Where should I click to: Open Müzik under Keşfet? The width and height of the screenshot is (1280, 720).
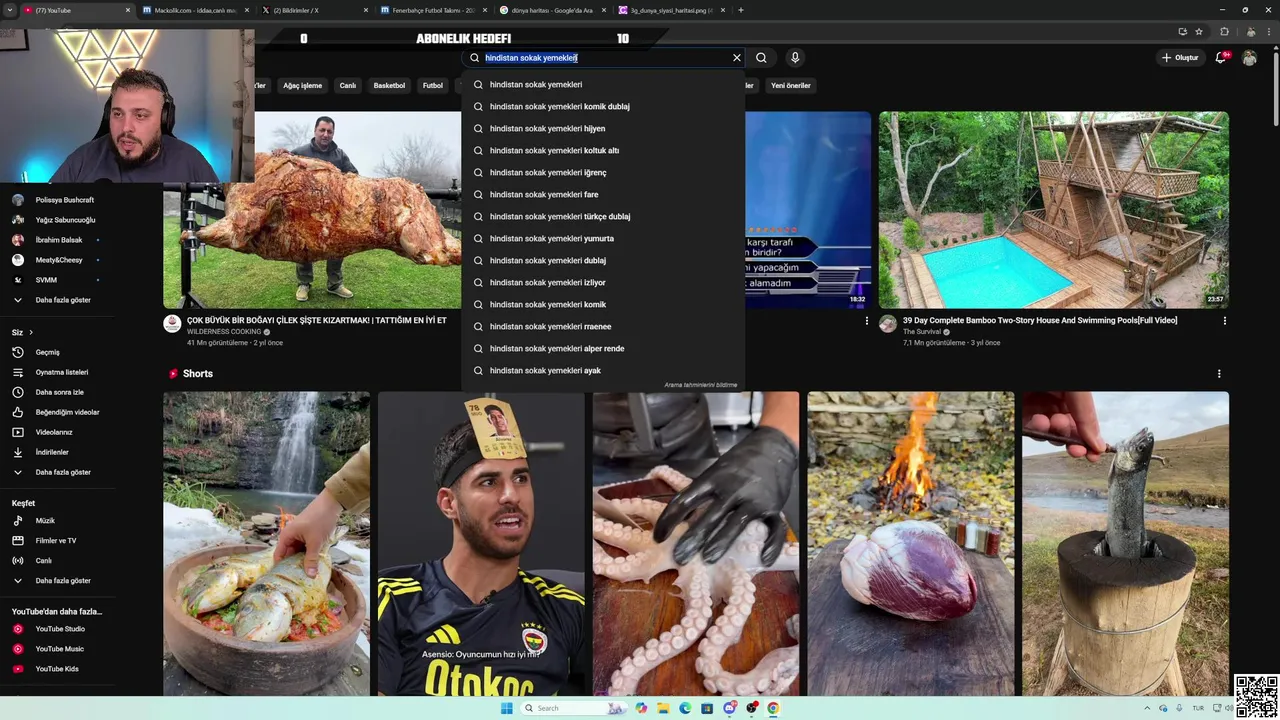(x=45, y=521)
